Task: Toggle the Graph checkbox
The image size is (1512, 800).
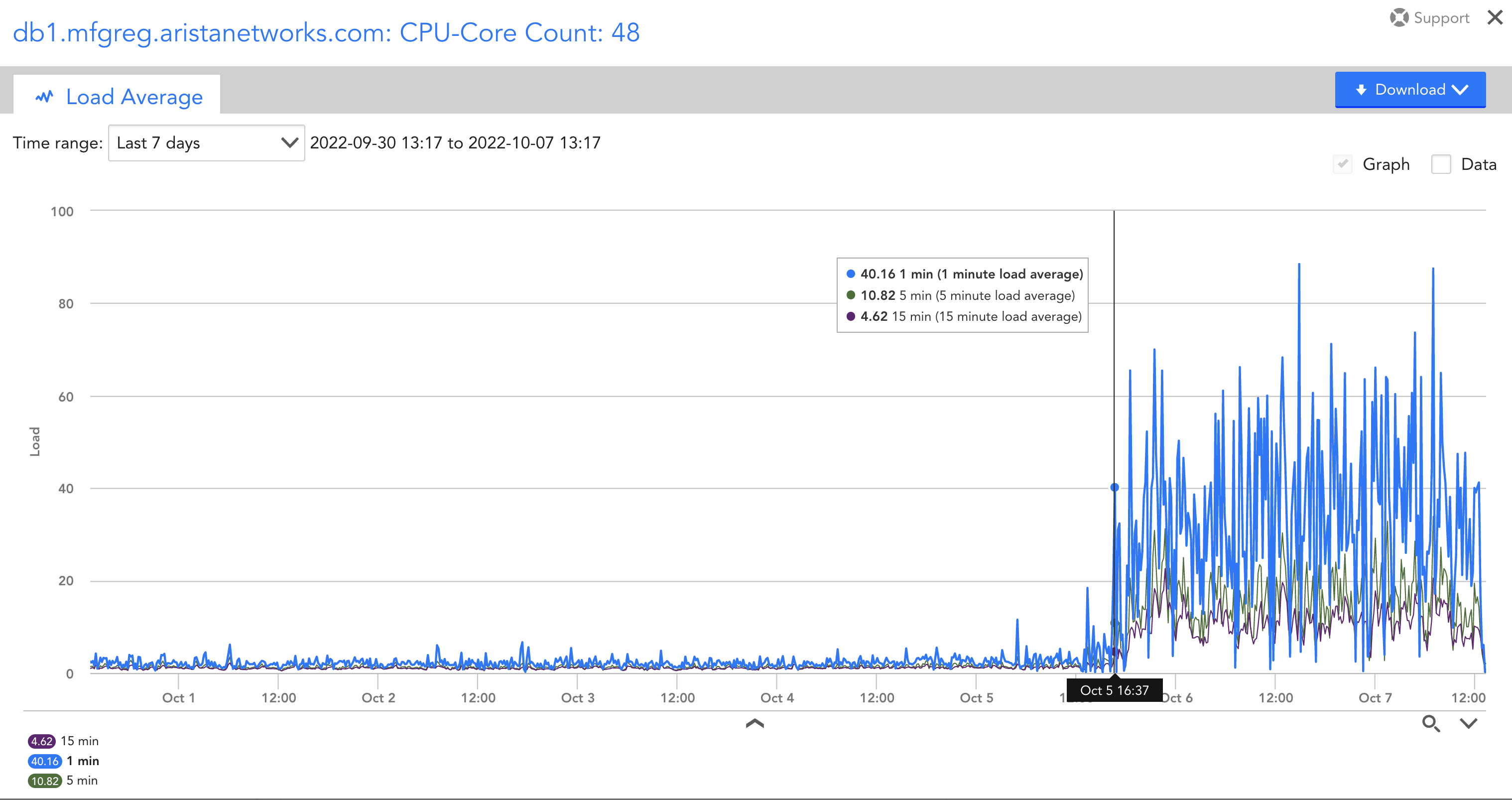Action: coord(1342,164)
